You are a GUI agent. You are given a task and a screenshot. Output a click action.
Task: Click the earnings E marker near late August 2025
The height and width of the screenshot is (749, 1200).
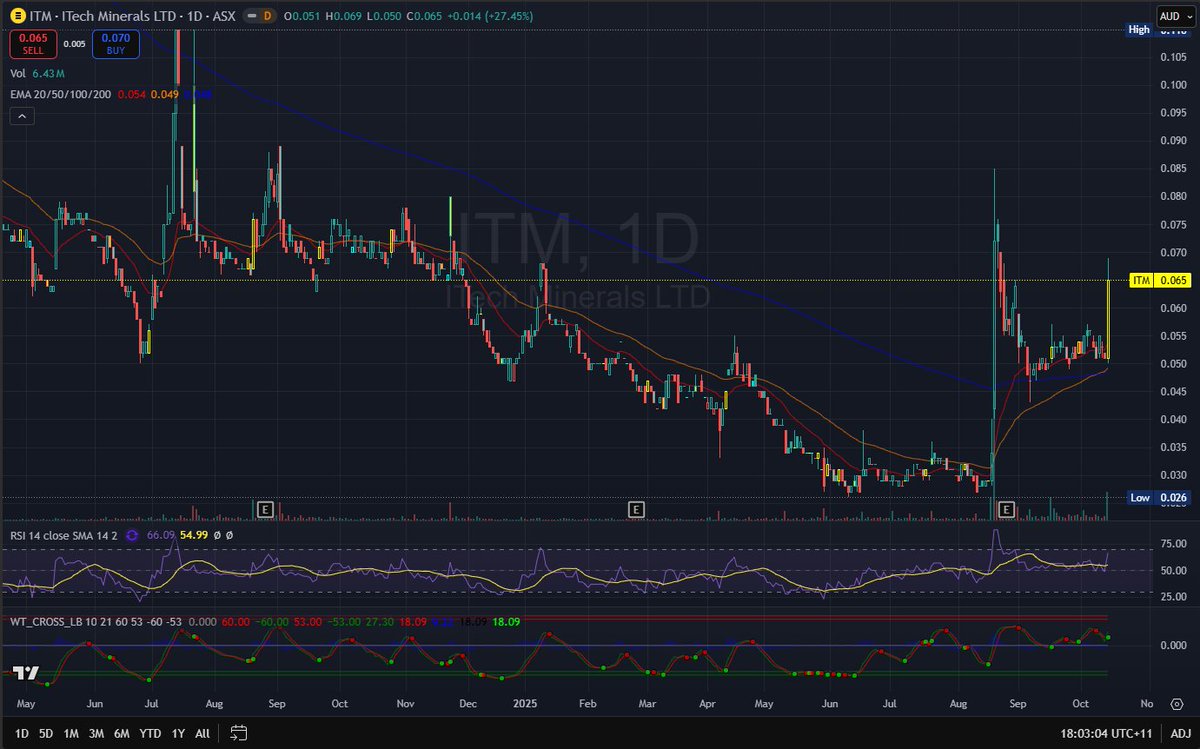pos(1007,509)
